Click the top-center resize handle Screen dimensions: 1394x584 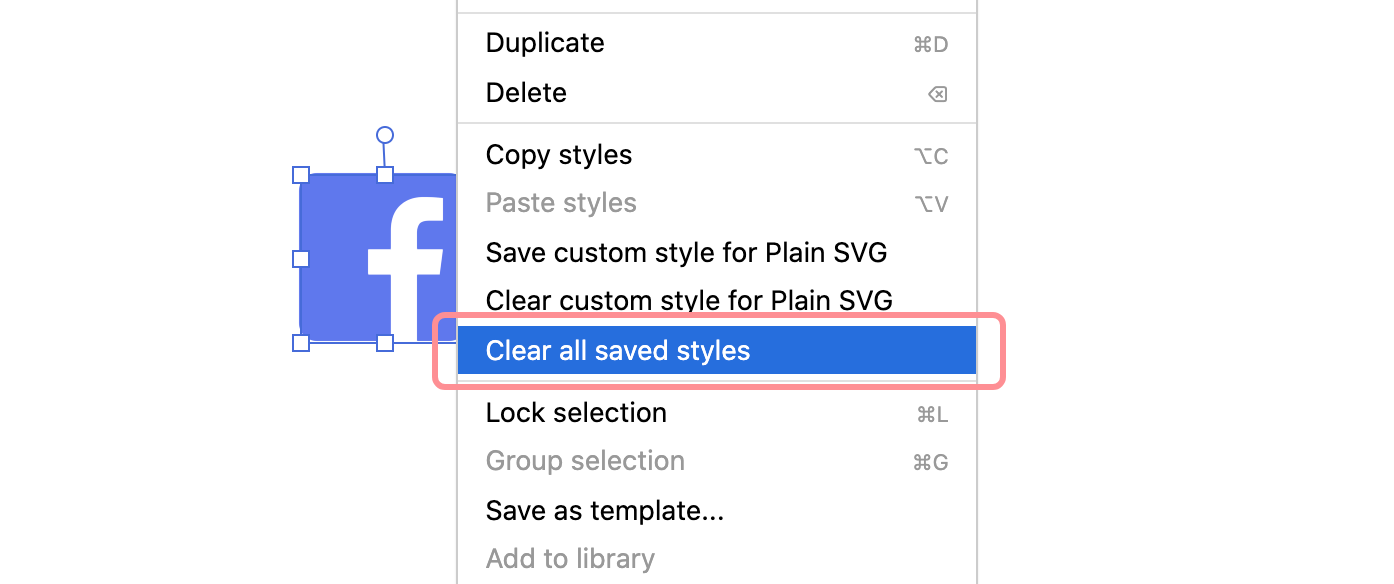point(384,173)
